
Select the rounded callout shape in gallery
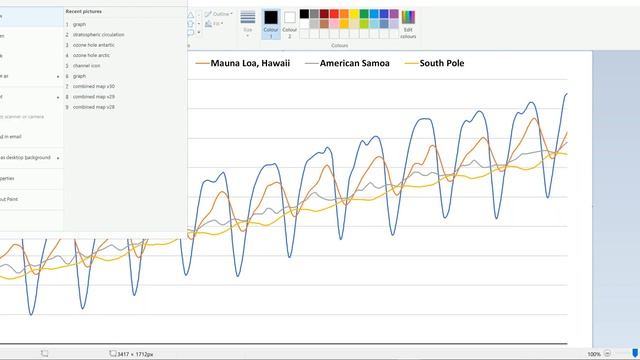click(x=191, y=33)
